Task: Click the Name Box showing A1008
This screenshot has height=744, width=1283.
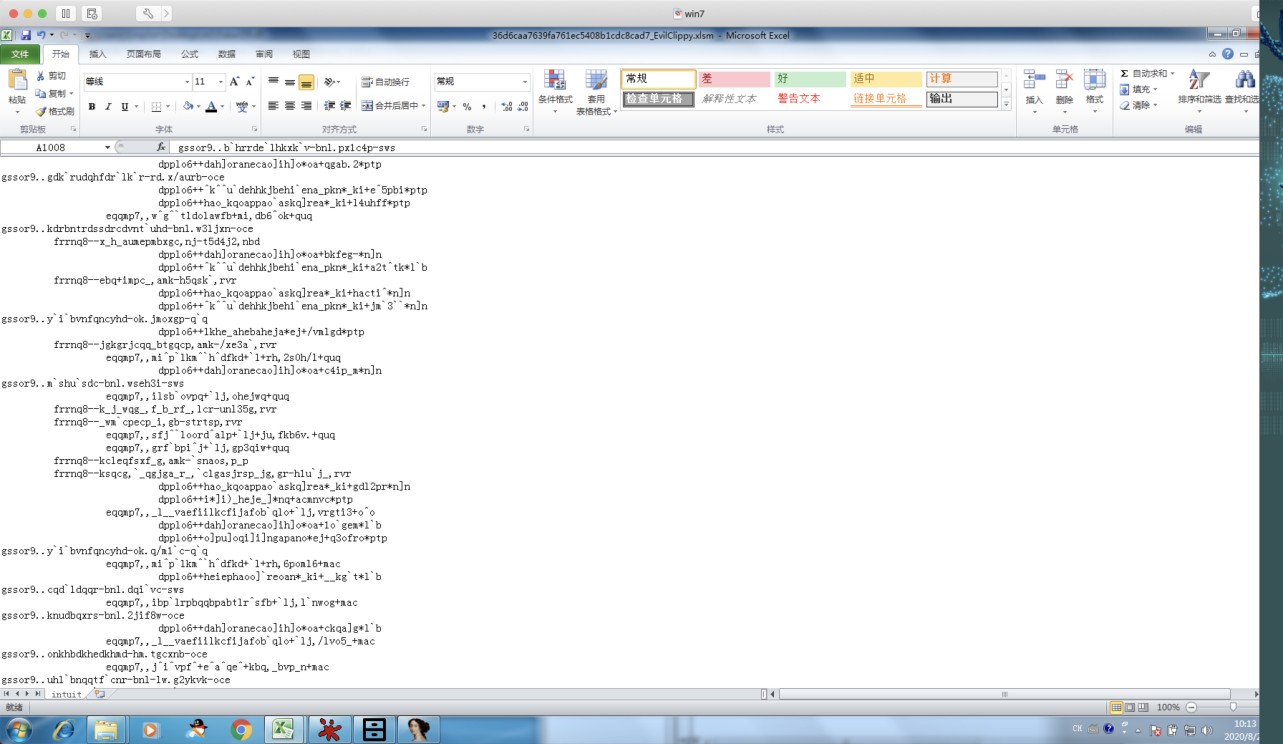Action: pos(51,147)
